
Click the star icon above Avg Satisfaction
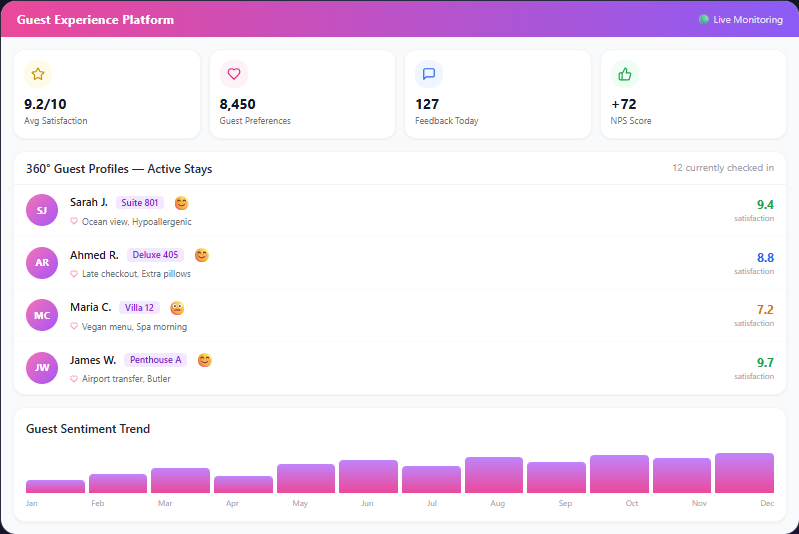(x=38, y=74)
